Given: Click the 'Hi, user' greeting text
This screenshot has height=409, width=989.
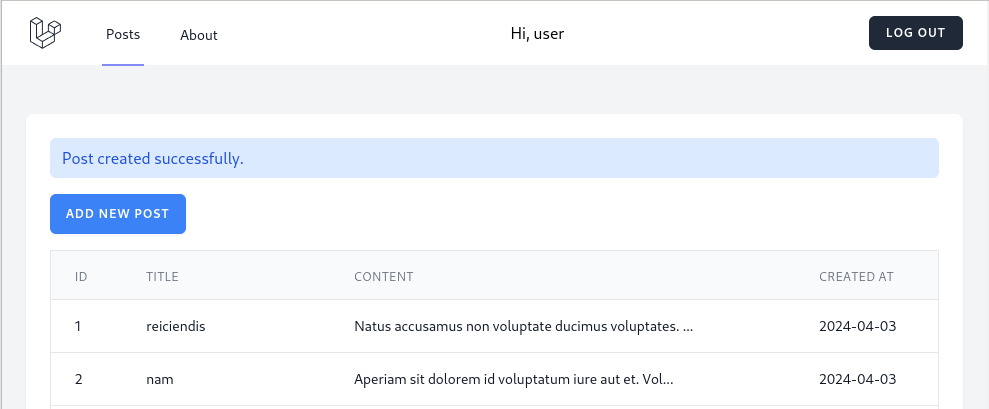Looking at the screenshot, I should (537, 33).
